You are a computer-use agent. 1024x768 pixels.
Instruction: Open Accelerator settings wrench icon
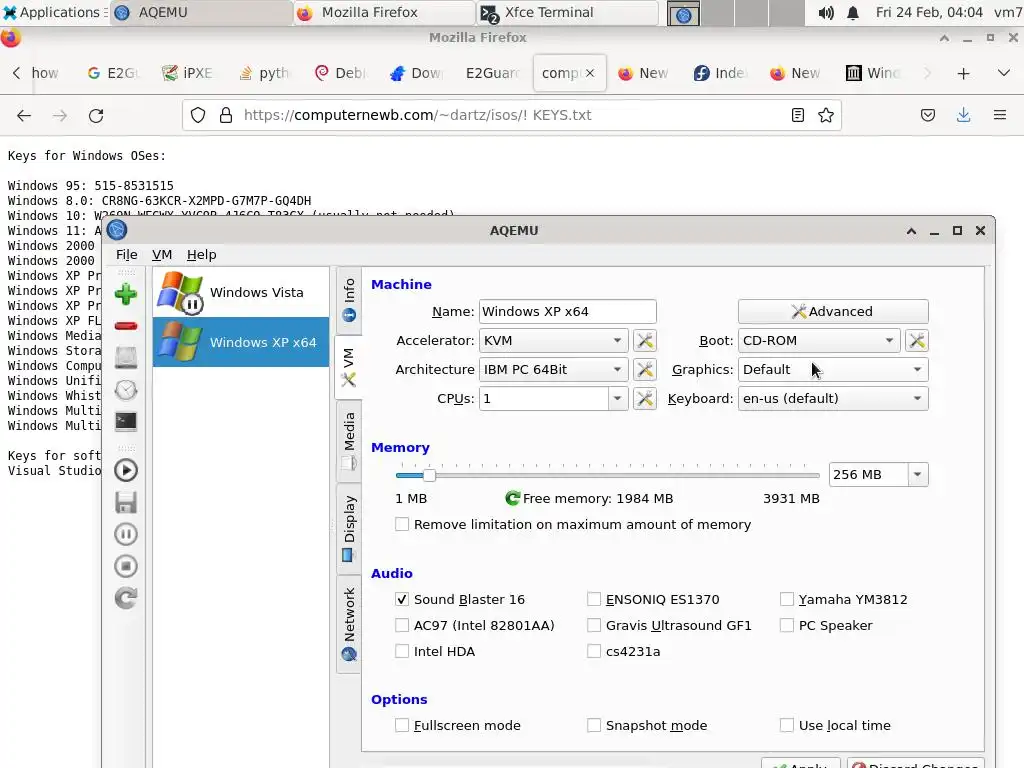[x=645, y=340]
